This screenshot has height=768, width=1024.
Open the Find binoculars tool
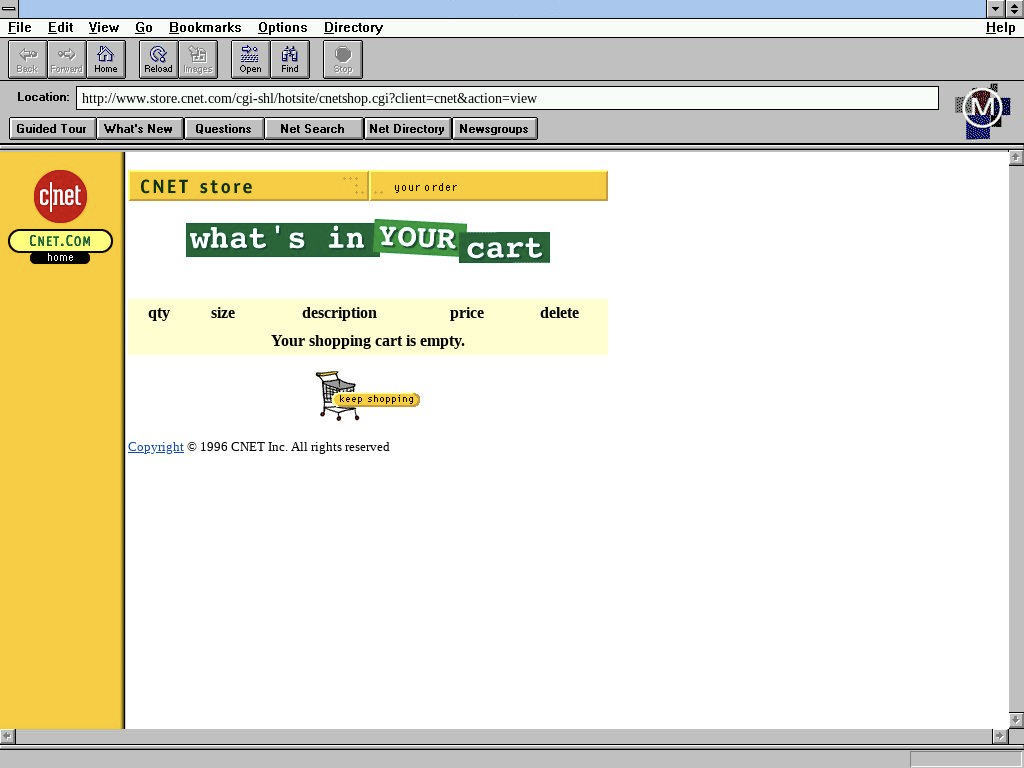[290, 59]
